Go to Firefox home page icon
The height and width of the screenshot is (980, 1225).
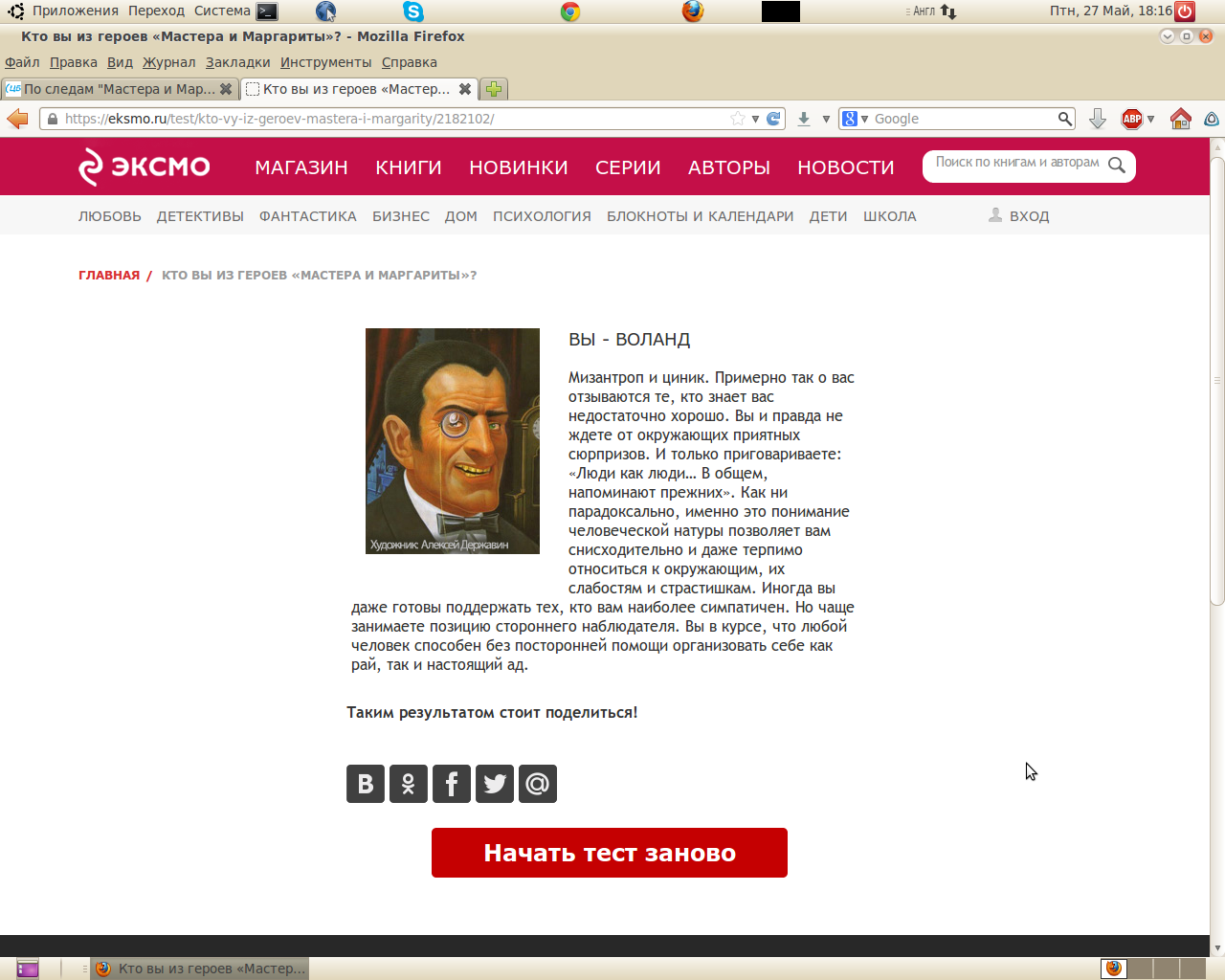pos(1180,119)
